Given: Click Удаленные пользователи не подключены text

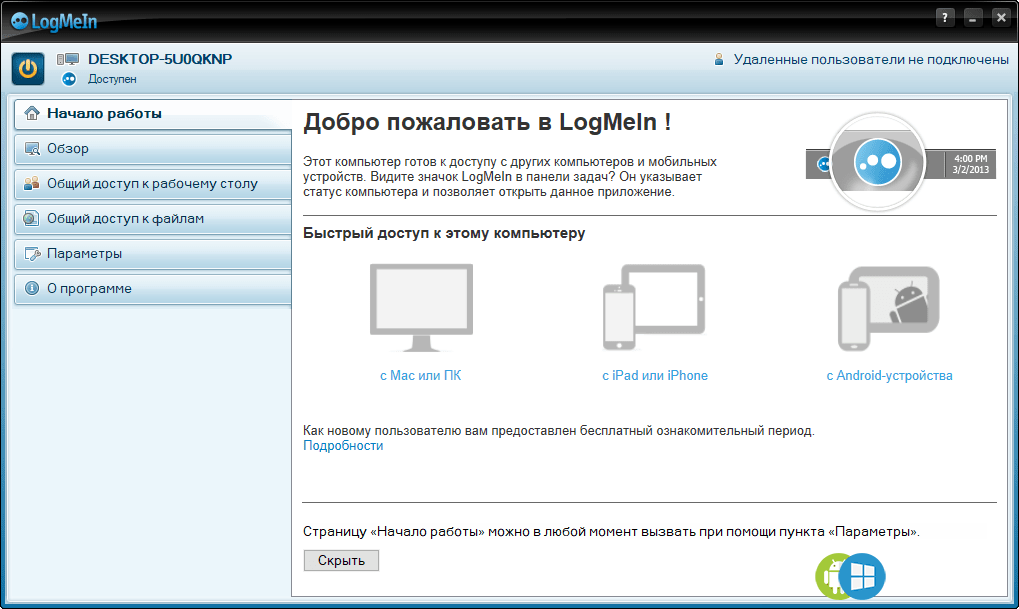Looking at the screenshot, I should [871, 60].
